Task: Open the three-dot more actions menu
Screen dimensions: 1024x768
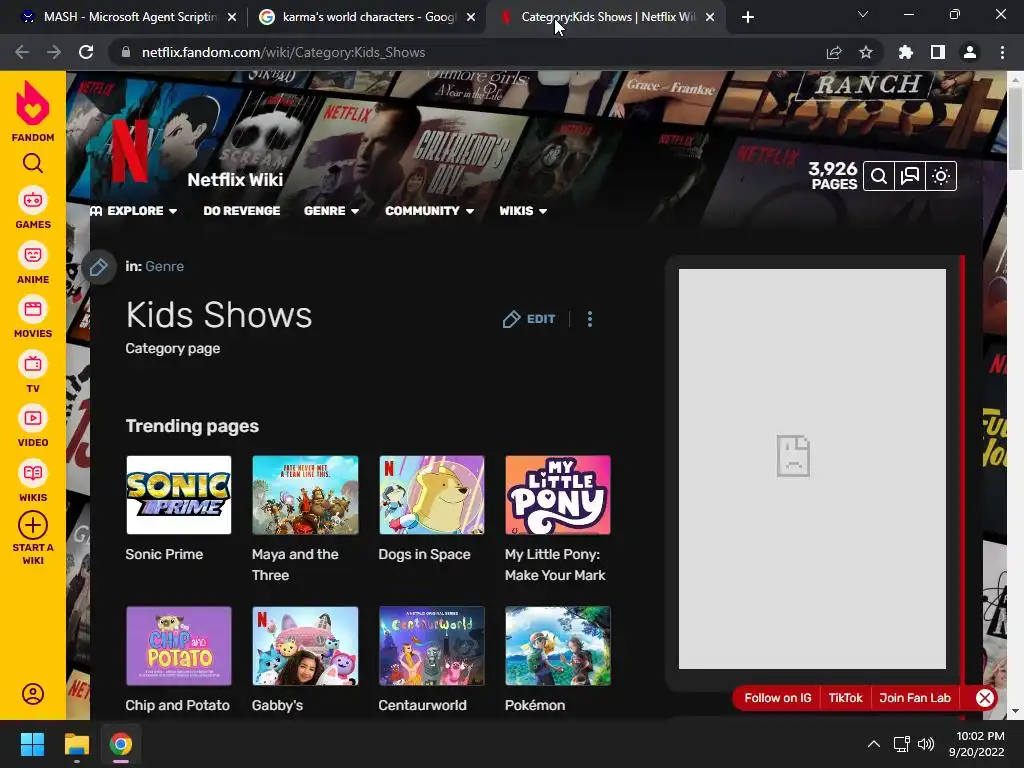Action: [x=590, y=319]
